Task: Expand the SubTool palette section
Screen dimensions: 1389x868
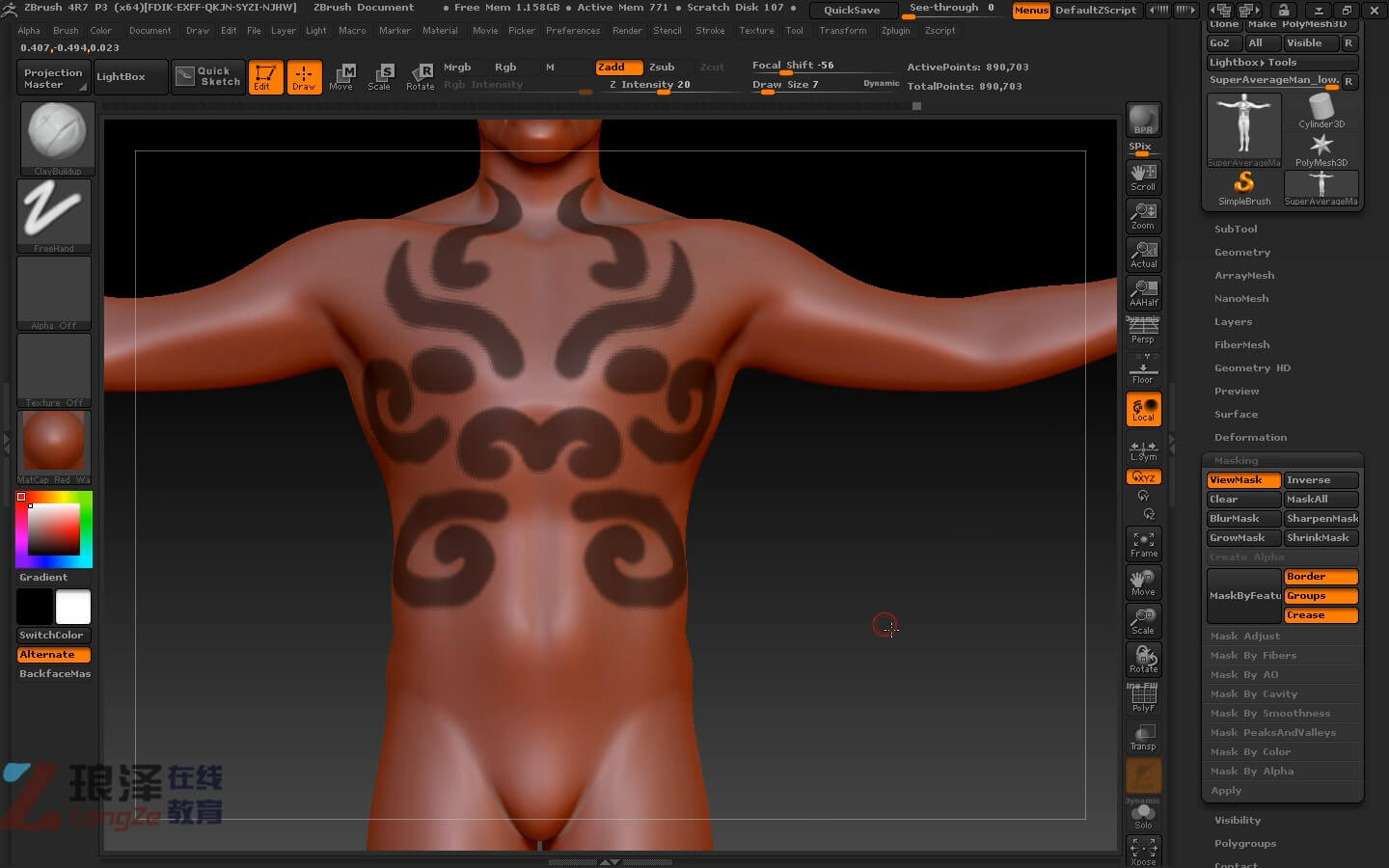Action: pyautogui.click(x=1236, y=230)
